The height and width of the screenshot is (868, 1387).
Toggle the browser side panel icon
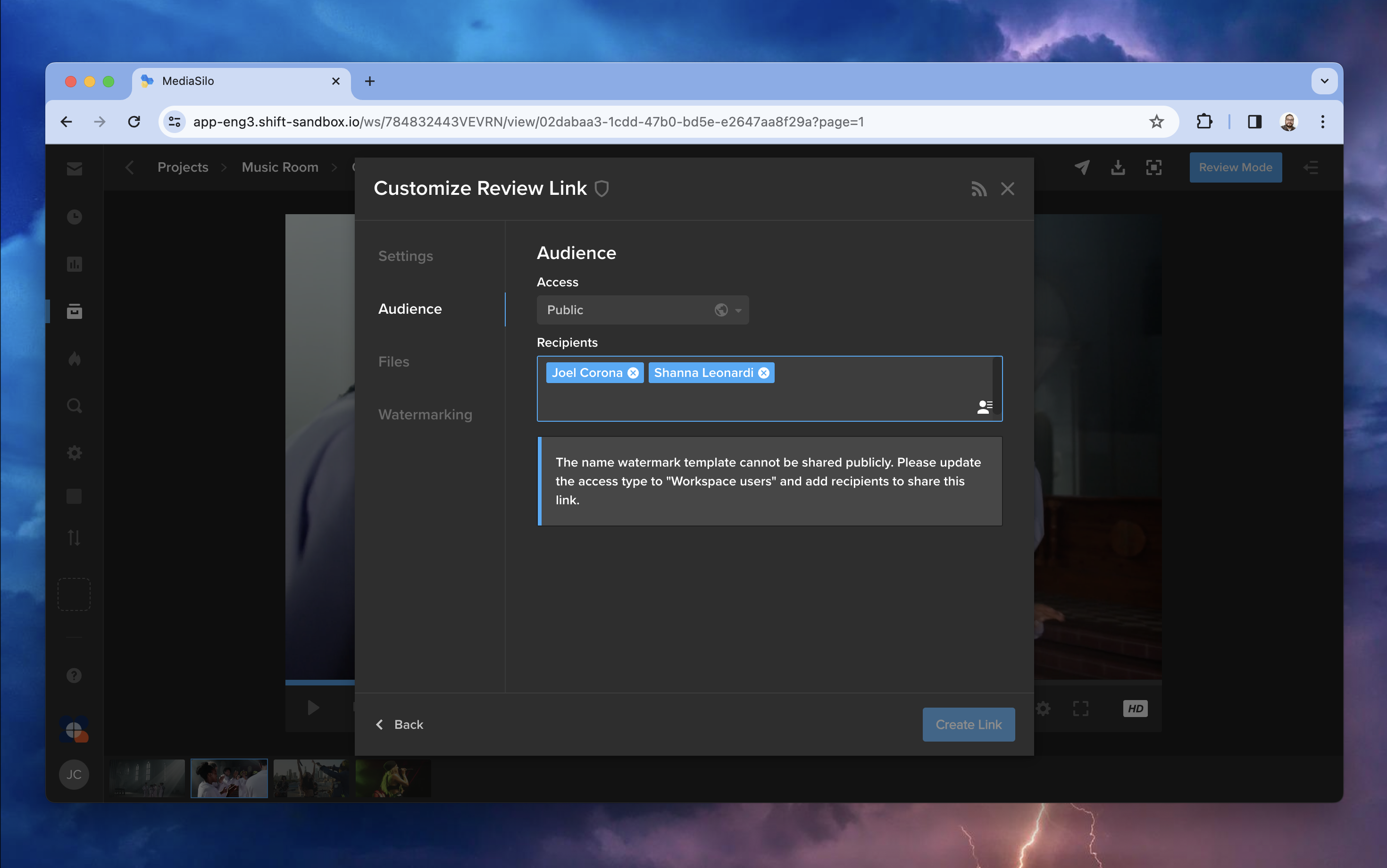[x=1254, y=122]
